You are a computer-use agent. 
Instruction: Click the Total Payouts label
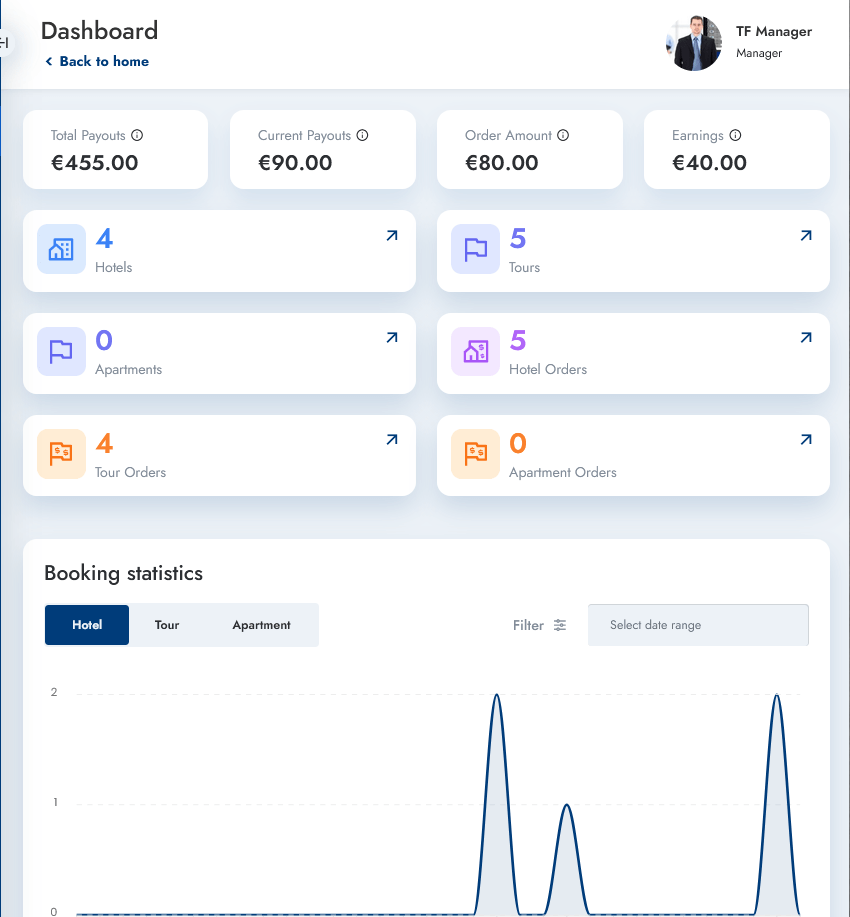tap(88, 136)
